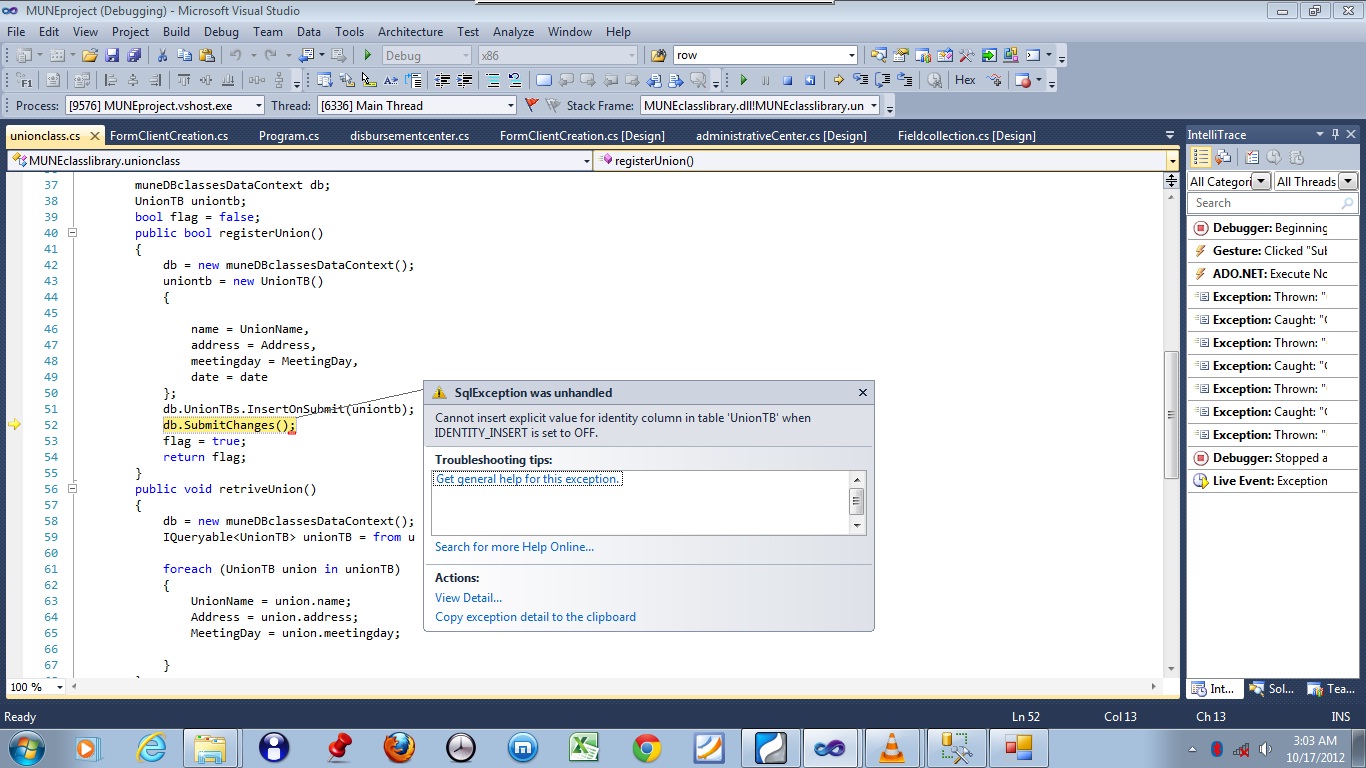Click Get general help for this exception
Viewport: 1366px width, 768px height.
[x=528, y=479]
